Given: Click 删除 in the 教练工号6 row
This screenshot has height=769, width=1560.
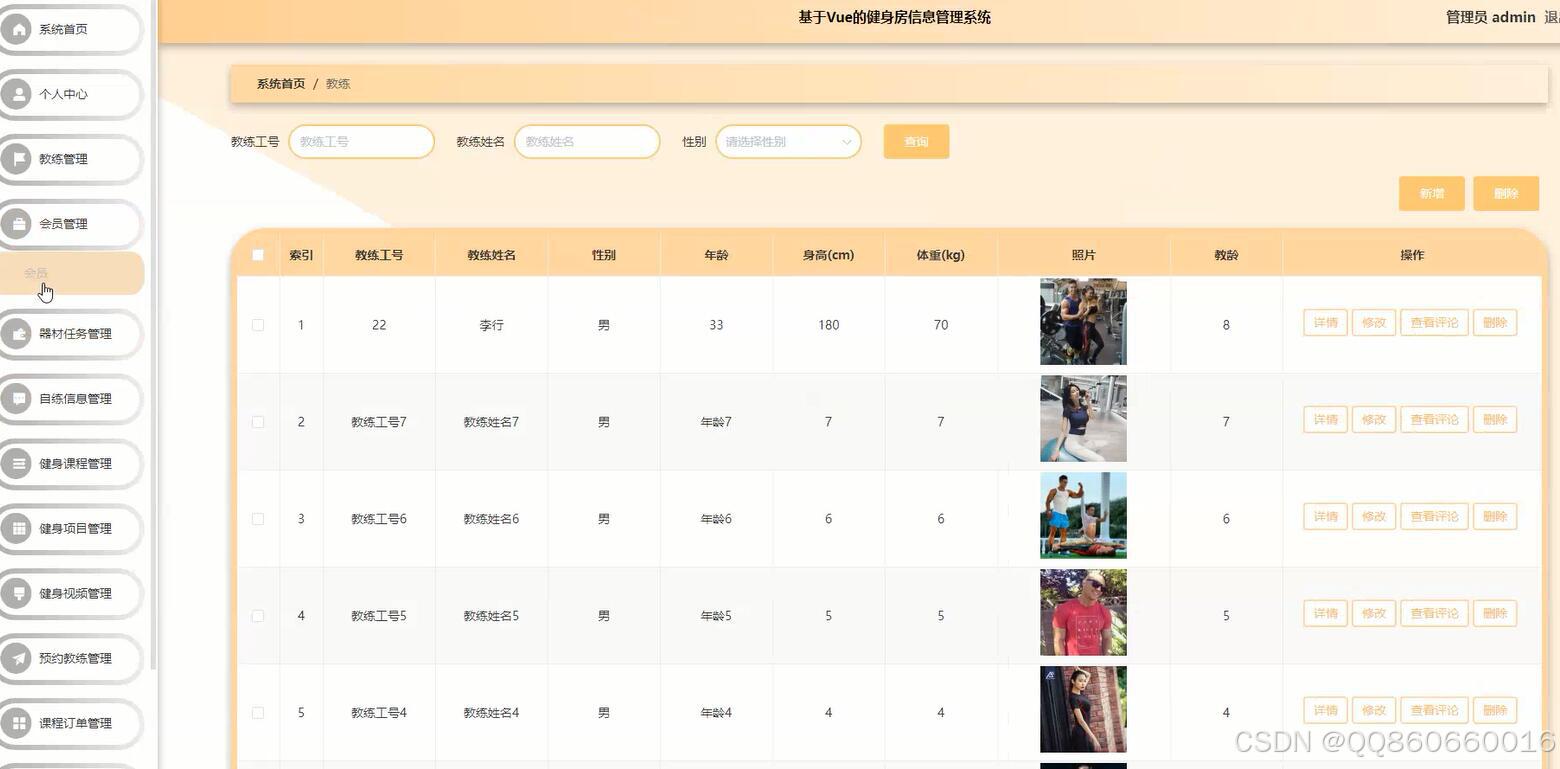Looking at the screenshot, I should click(x=1495, y=517).
